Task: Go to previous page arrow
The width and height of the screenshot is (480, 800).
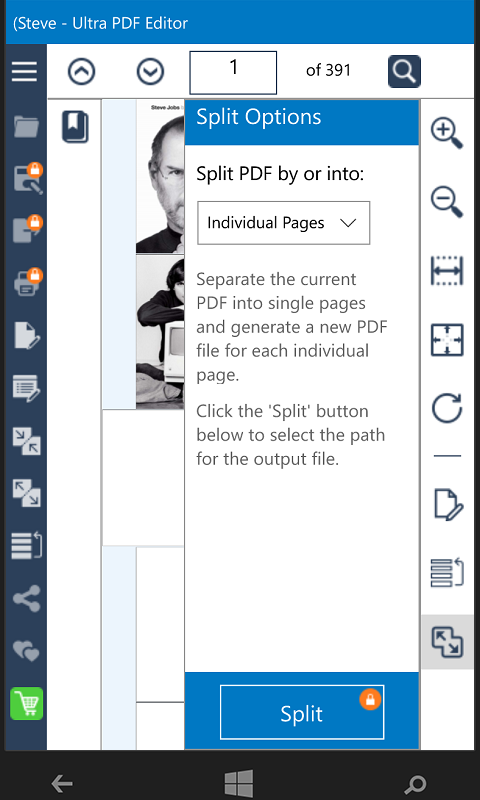Action: pyautogui.click(x=82, y=71)
